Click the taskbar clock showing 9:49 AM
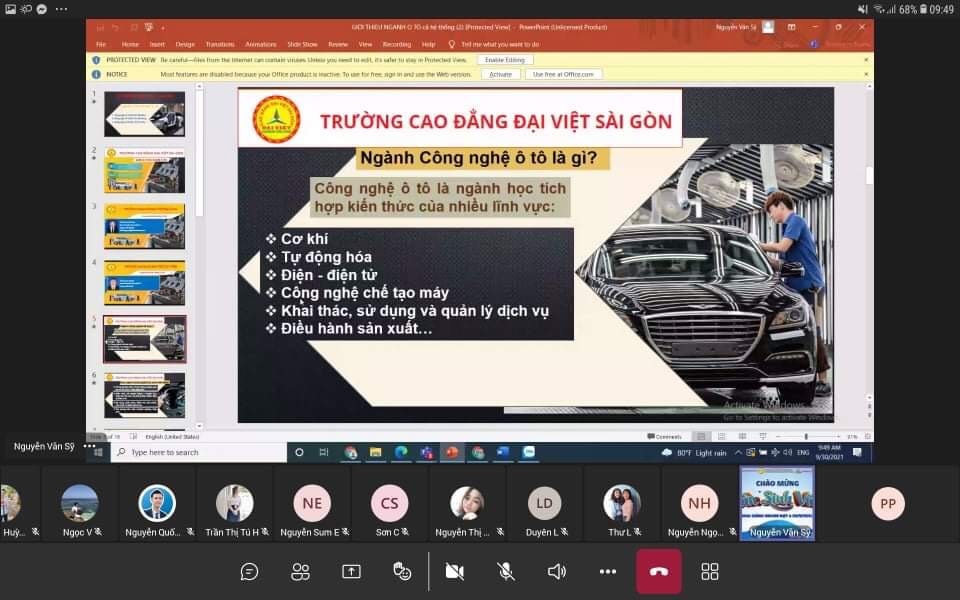Viewport: 960px width, 600px height. point(829,452)
